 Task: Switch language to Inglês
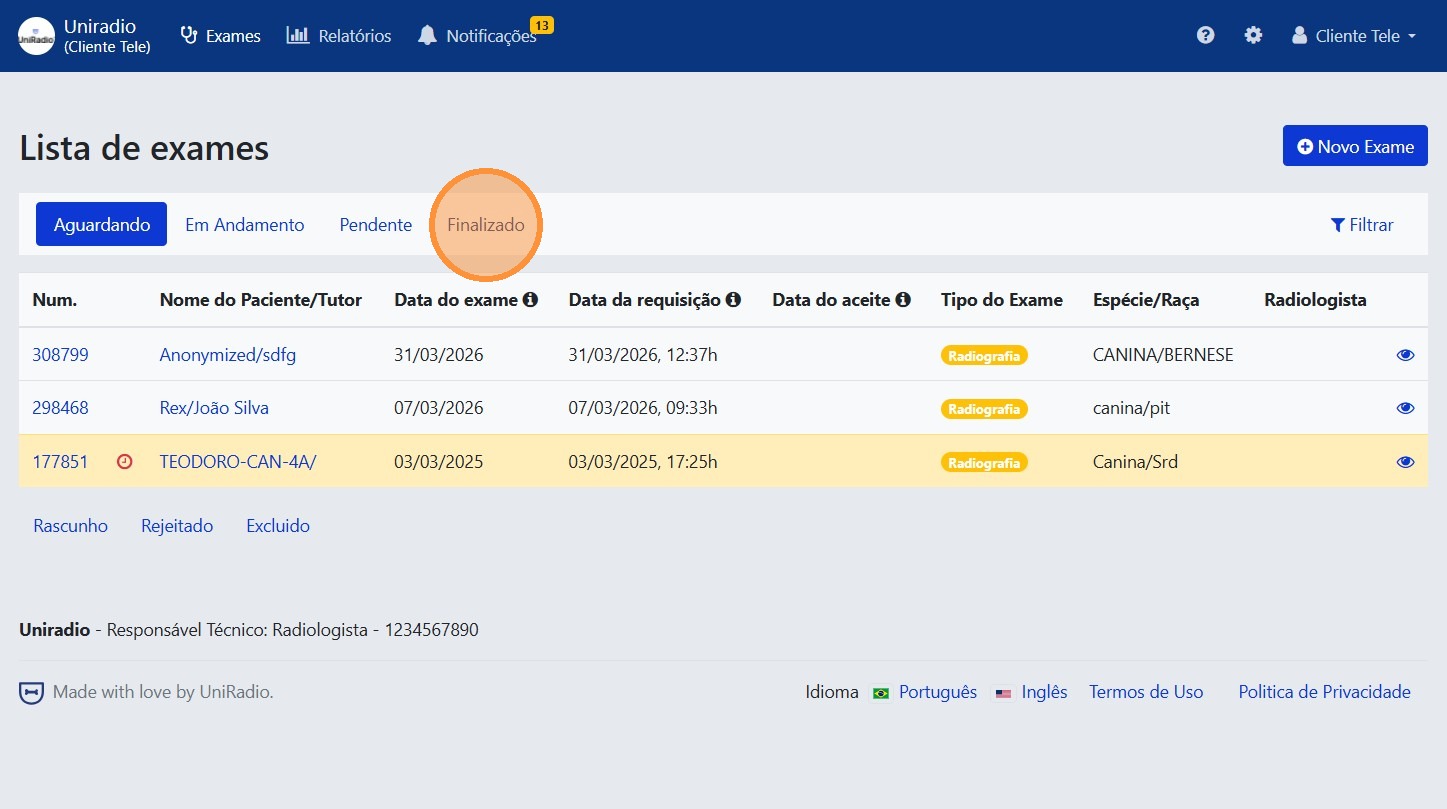(x=1043, y=692)
